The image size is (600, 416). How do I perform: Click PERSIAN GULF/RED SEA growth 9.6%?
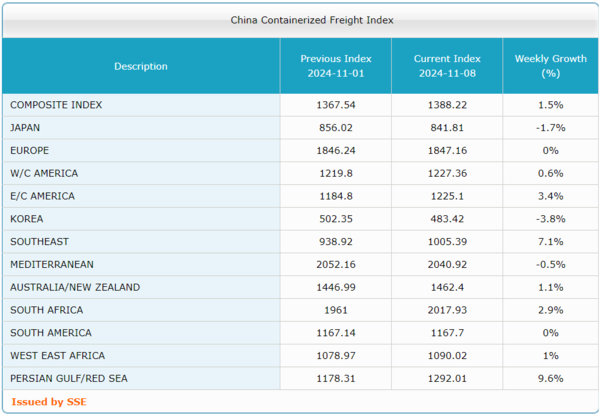point(550,379)
